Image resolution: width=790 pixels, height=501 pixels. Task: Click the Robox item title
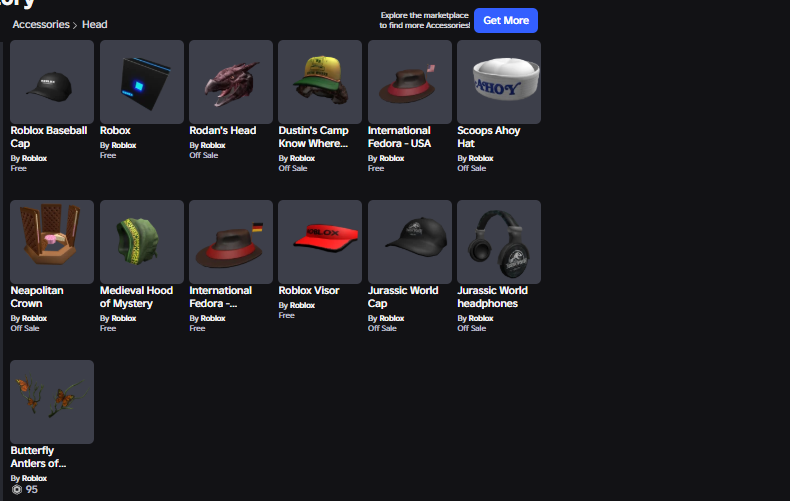pos(115,131)
